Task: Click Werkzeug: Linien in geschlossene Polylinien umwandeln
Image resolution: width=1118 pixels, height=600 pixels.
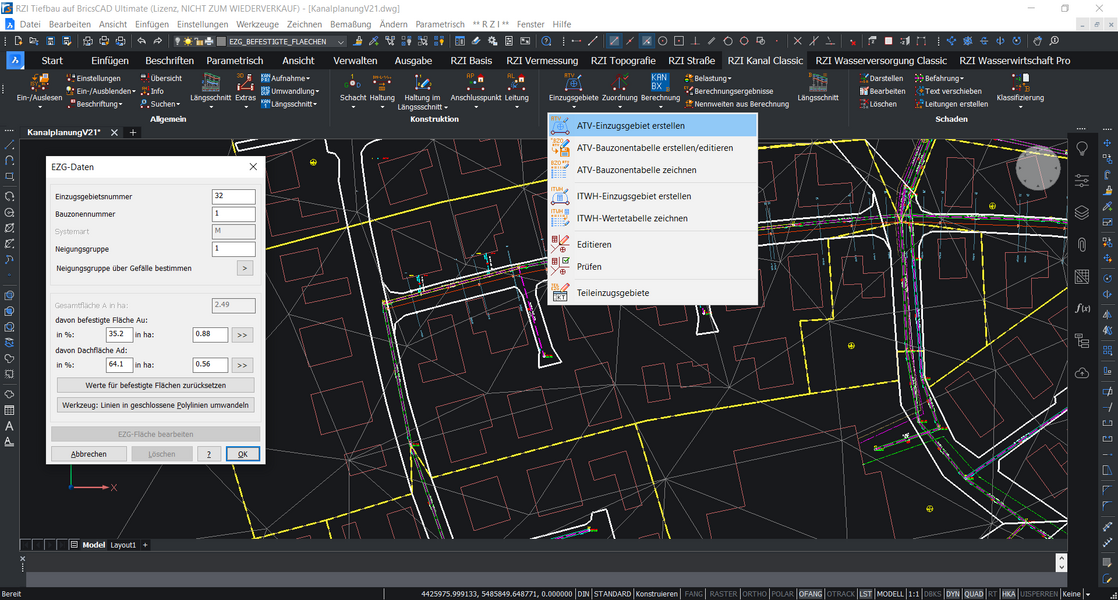Action: click(155, 405)
